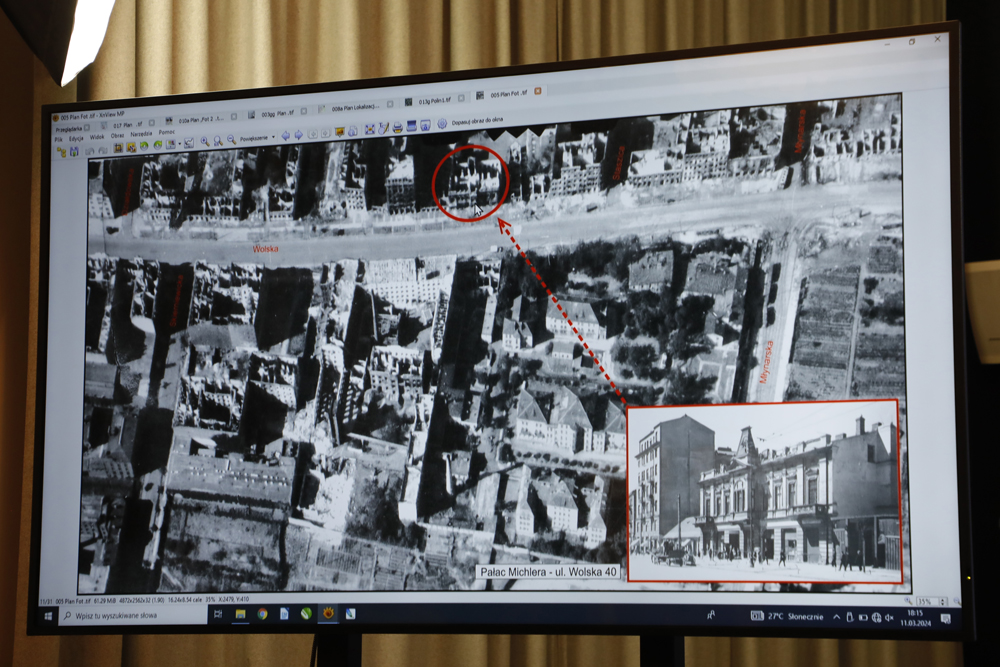1000x667 pixels.
Task: Expand the hidden icons chevron in system tray
Action: (836, 616)
